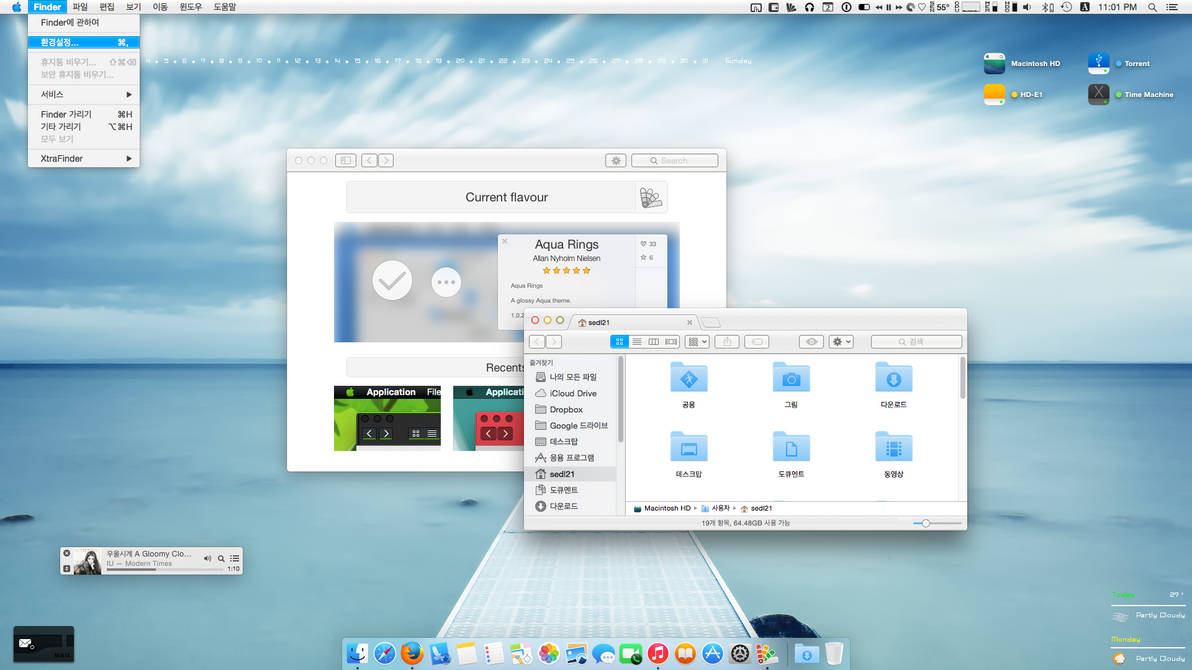Add a new tab next to sedl21
The width and height of the screenshot is (1192, 670).
point(710,322)
